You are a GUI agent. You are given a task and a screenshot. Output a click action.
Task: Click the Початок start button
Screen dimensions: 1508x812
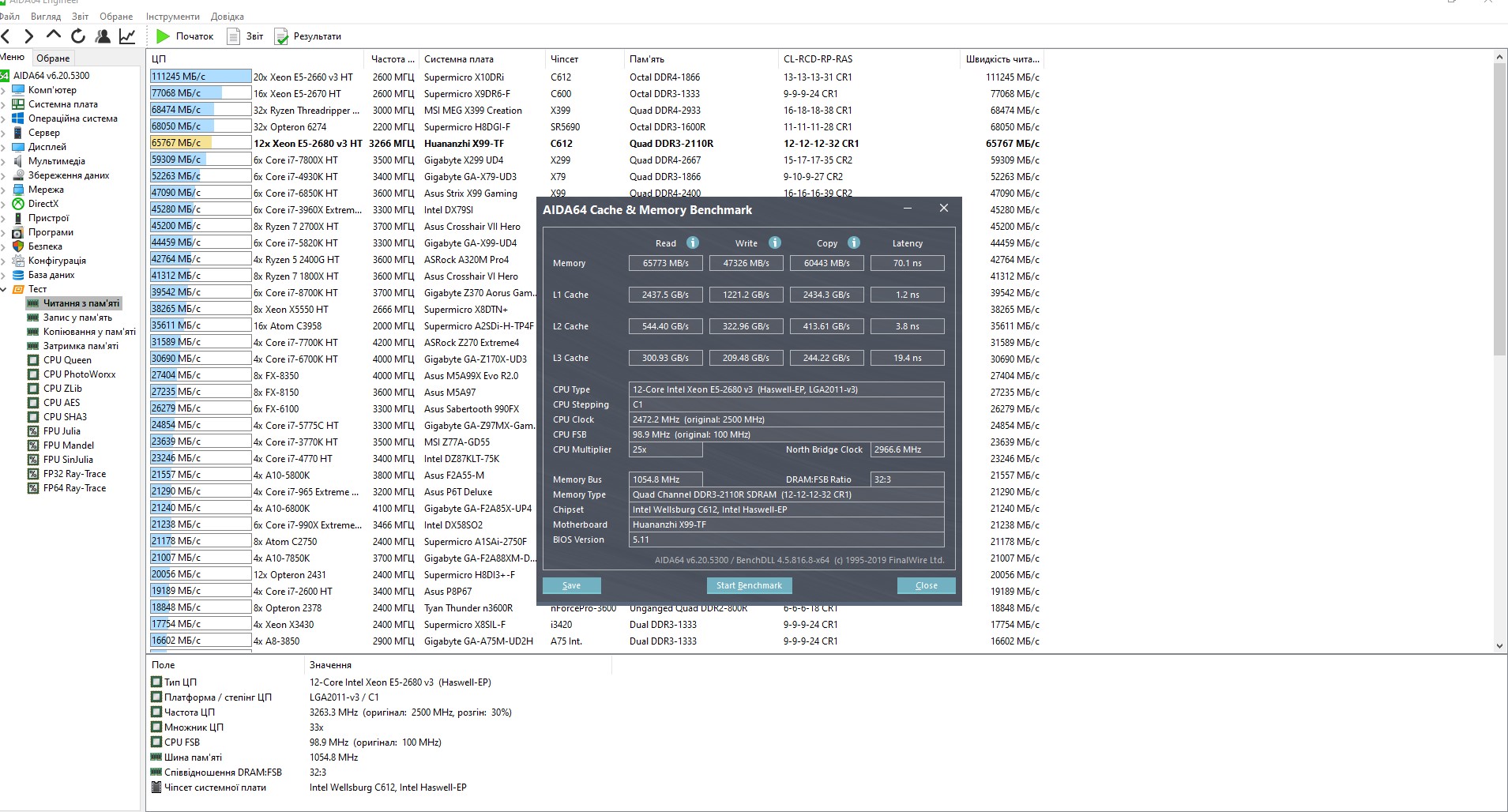pyautogui.click(x=185, y=36)
